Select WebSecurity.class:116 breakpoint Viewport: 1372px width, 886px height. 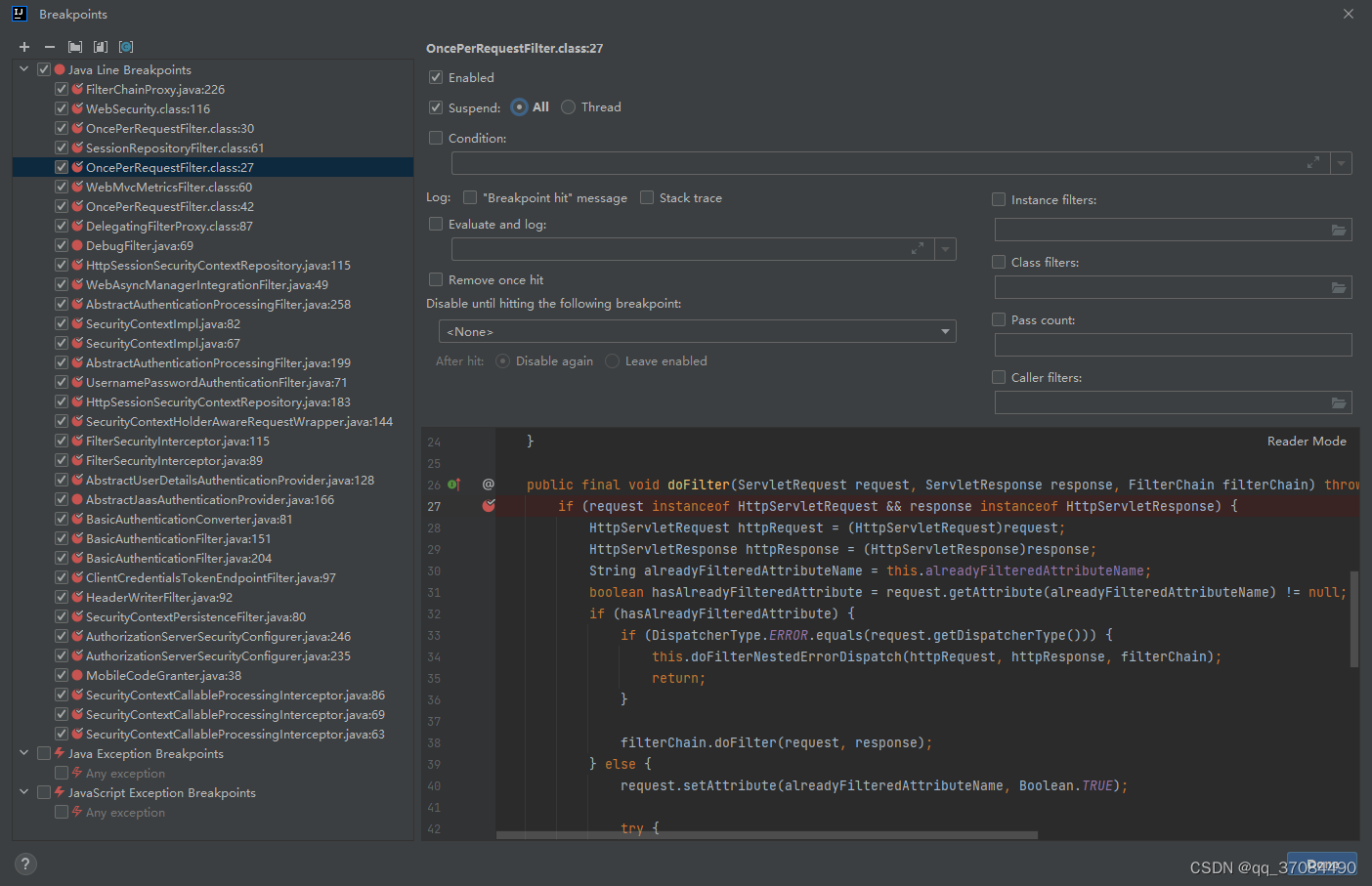pyautogui.click(x=148, y=108)
